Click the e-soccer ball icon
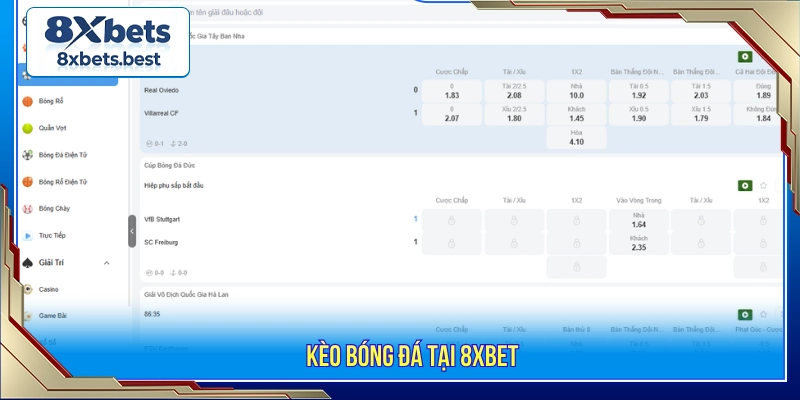Image resolution: width=800 pixels, height=400 pixels. click(x=28, y=155)
